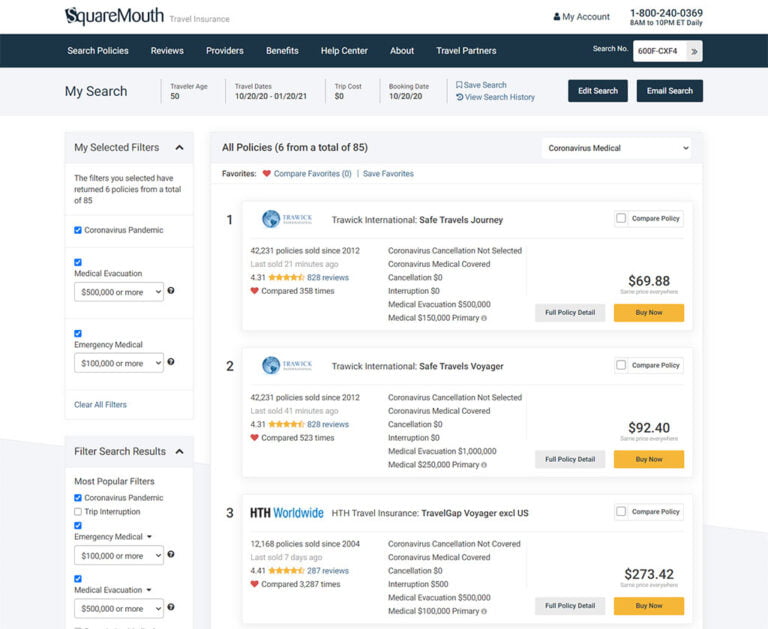Open the Travel Partners menu item

click(466, 51)
